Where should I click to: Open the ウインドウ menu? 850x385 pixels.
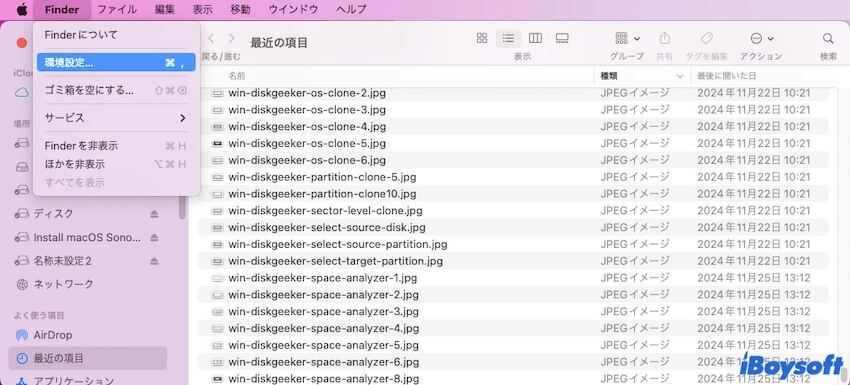pos(293,9)
